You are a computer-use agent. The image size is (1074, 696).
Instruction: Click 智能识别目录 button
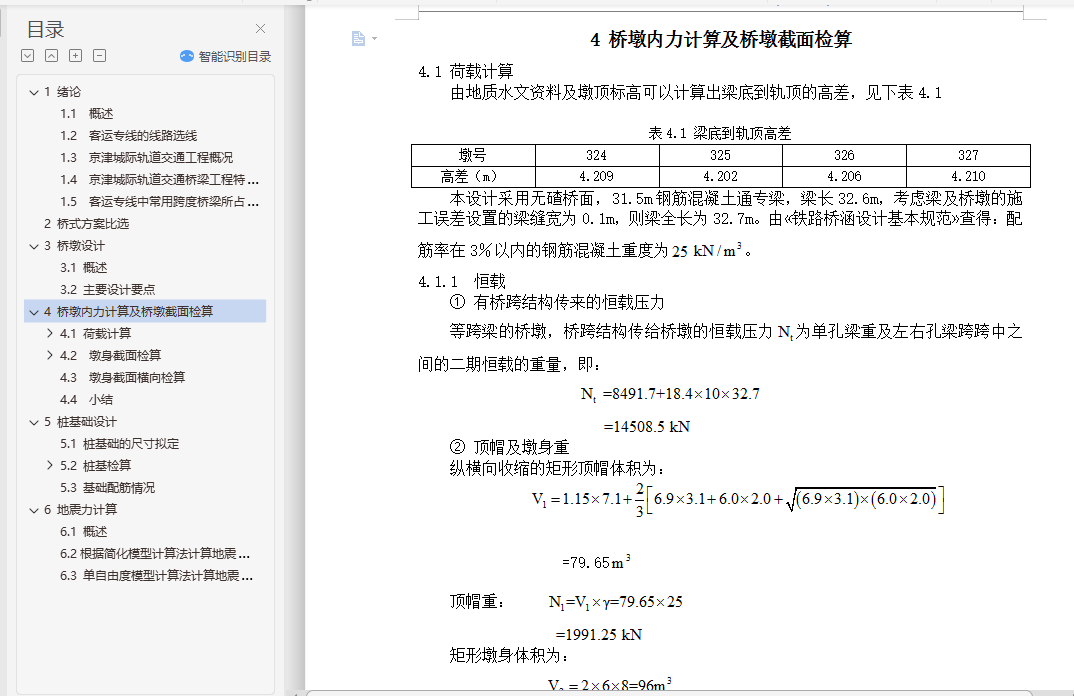225,57
